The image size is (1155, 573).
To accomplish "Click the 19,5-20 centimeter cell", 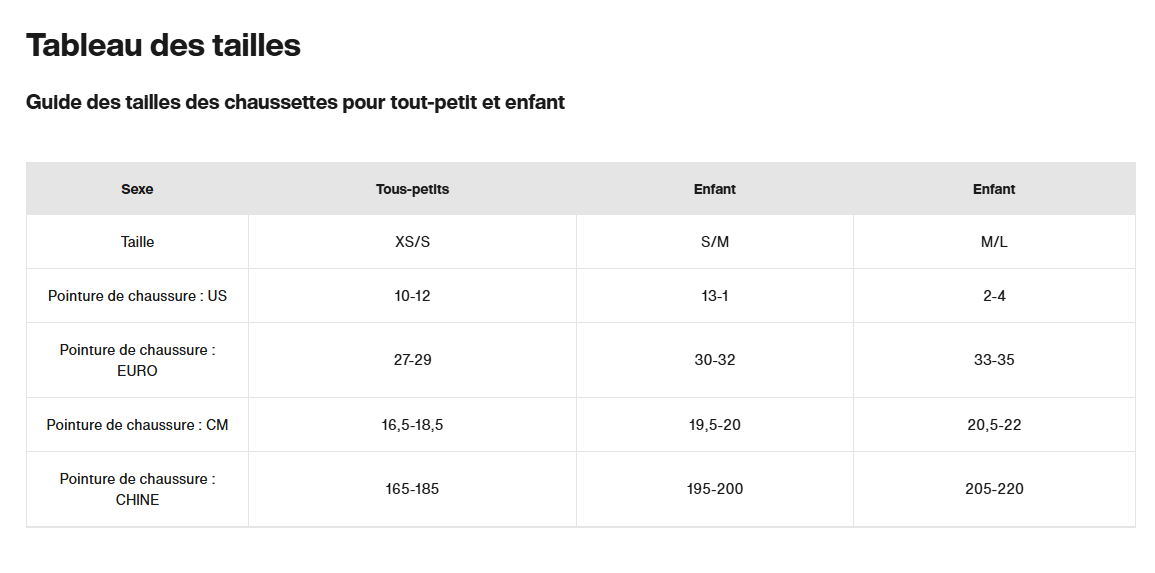I will 714,425.
